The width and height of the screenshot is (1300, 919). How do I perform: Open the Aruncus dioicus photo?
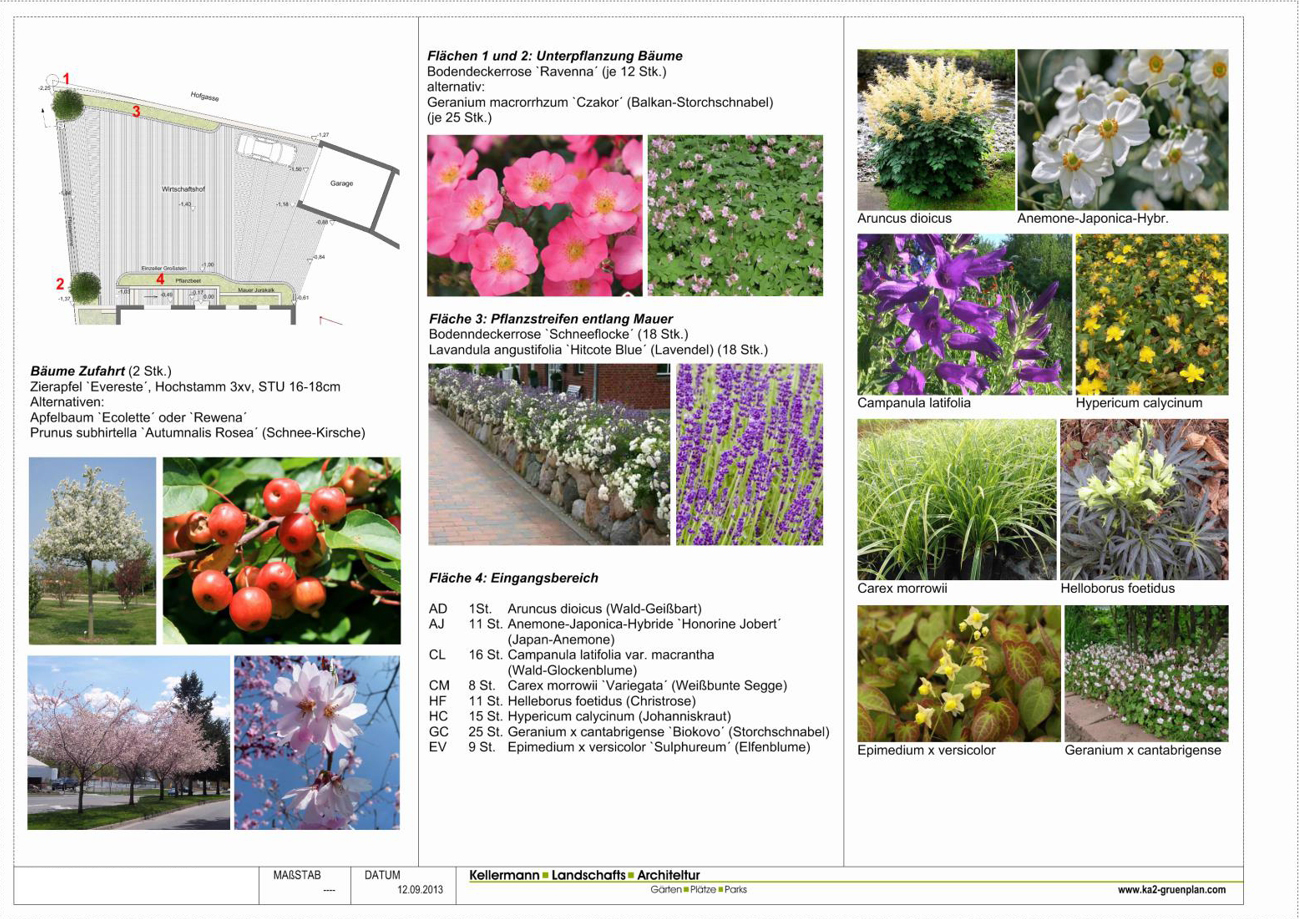pyautogui.click(x=935, y=129)
